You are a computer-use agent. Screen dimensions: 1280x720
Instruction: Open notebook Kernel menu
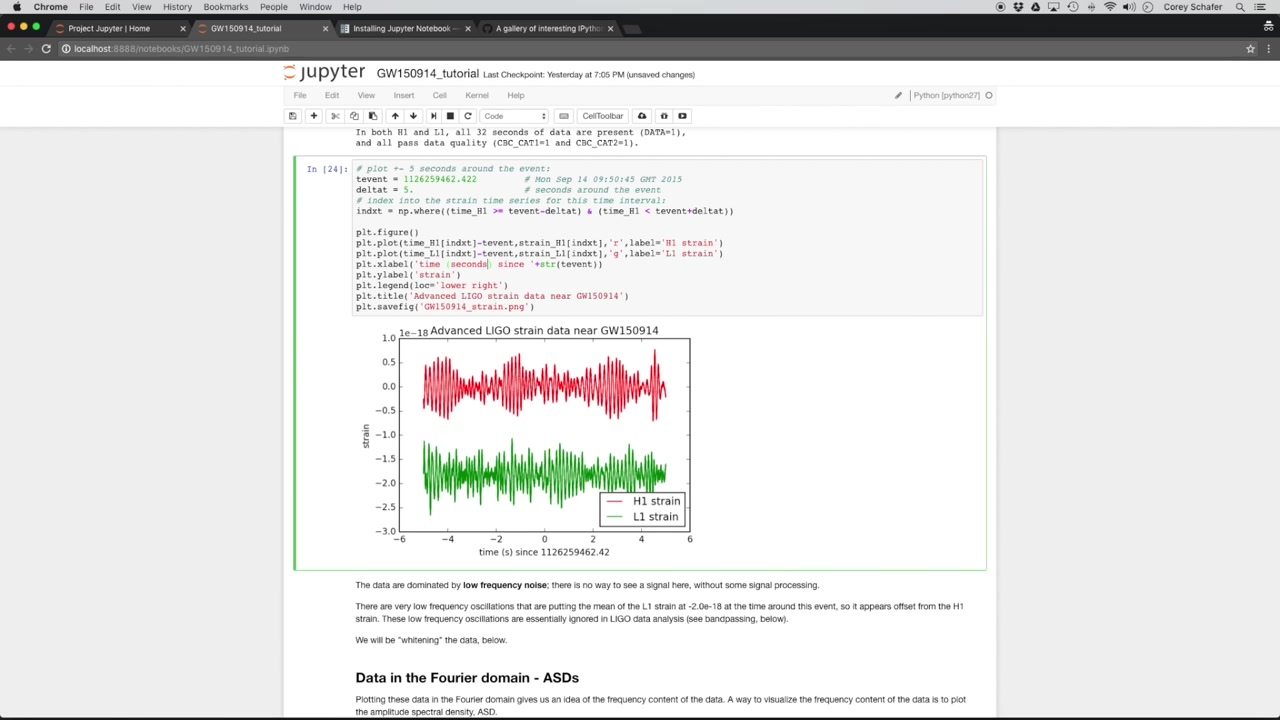(477, 95)
